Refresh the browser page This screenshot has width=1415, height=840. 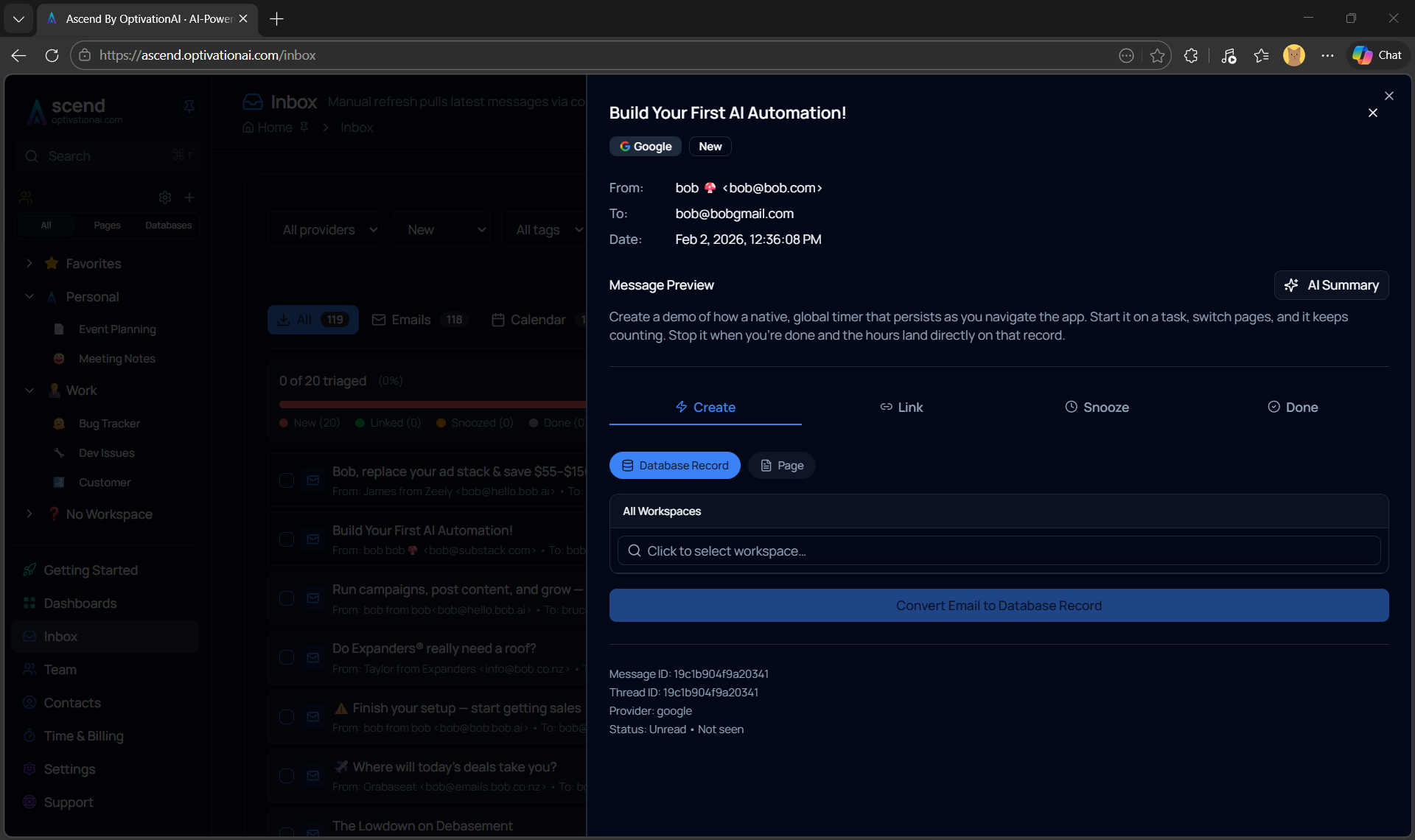[x=52, y=55]
